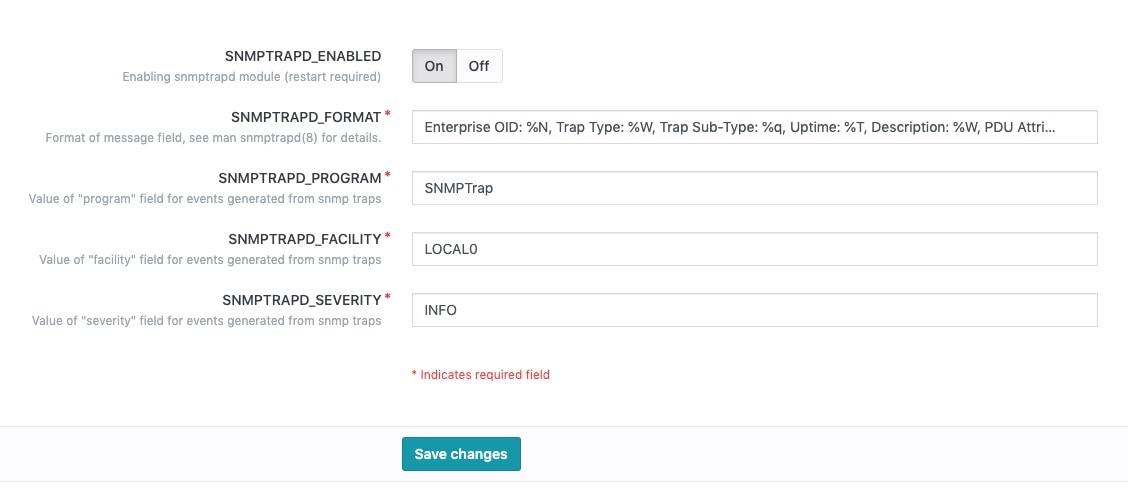Switch SNMPTRAPD_ENABLED to Off
This screenshot has width=1128, height=496.
[x=479, y=66]
